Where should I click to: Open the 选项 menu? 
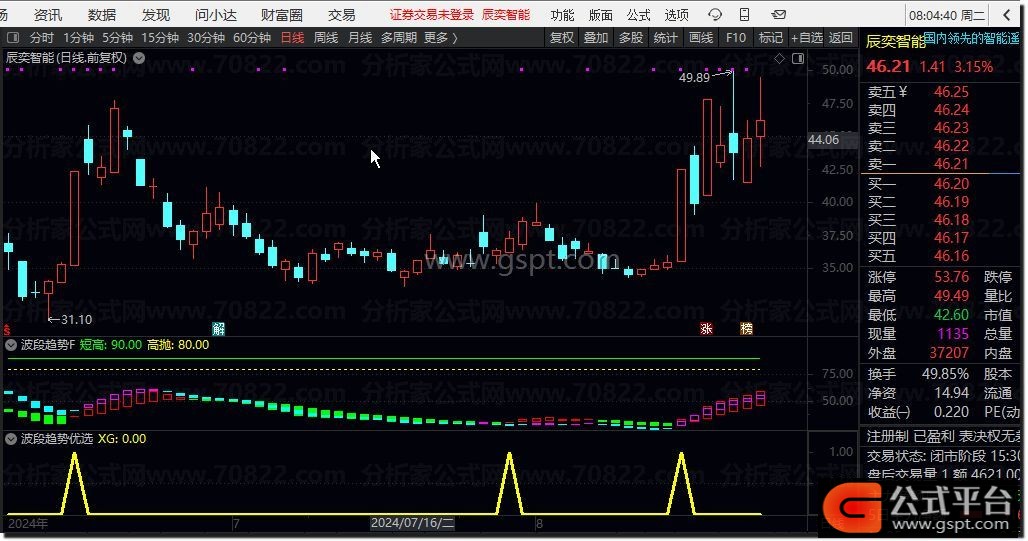(x=676, y=14)
